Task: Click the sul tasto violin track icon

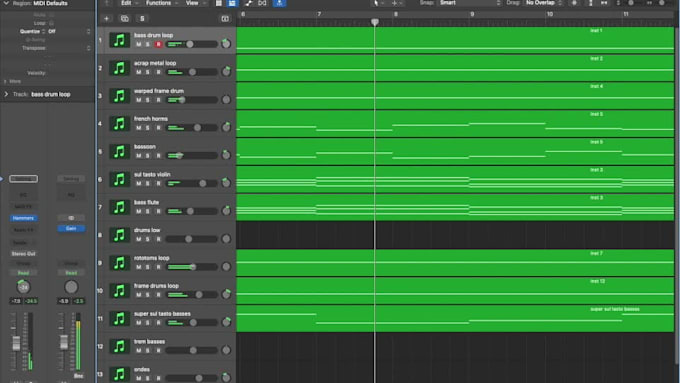Action: point(119,180)
